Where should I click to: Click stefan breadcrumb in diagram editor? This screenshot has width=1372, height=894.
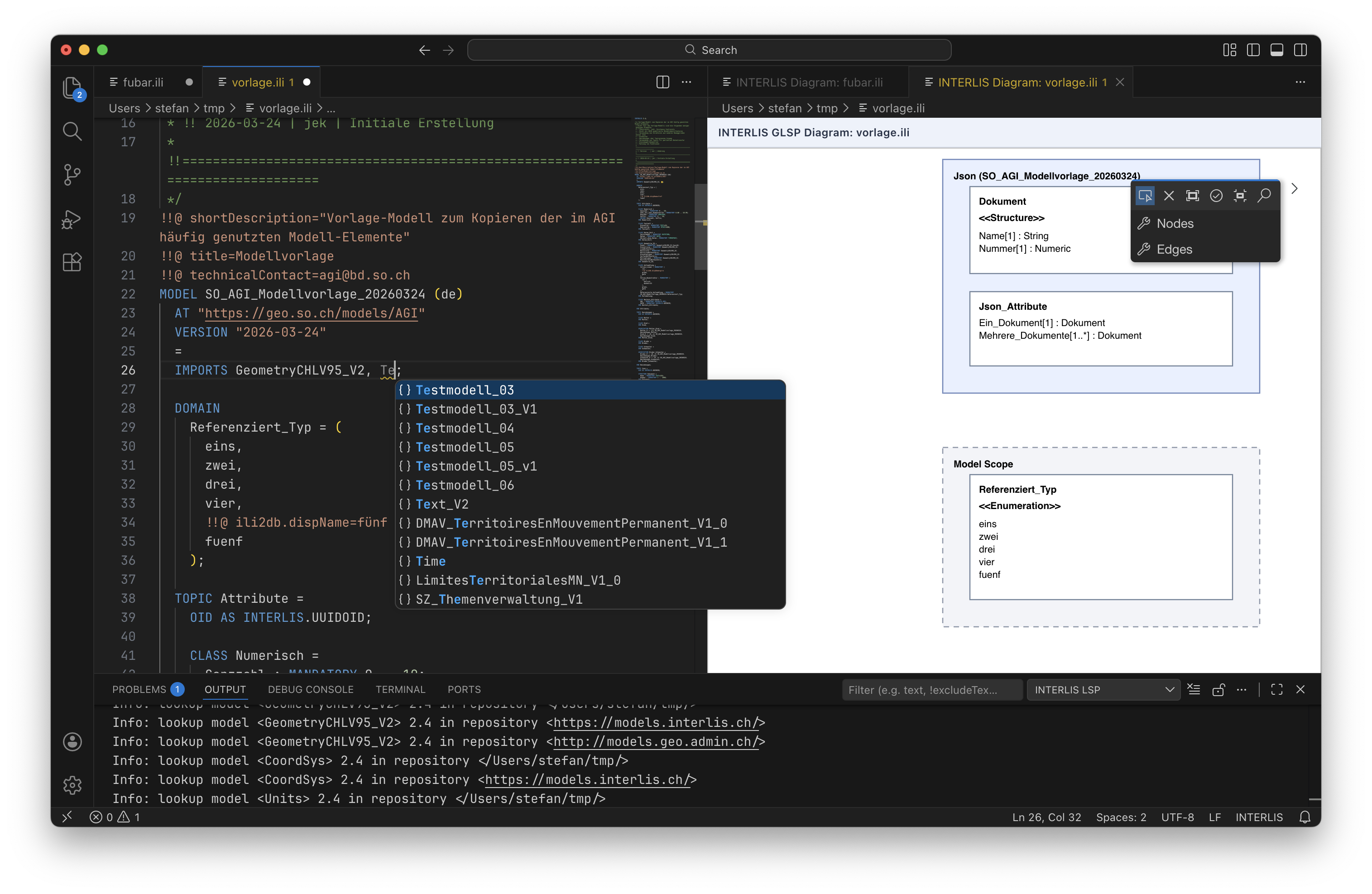pyautogui.click(x=785, y=108)
